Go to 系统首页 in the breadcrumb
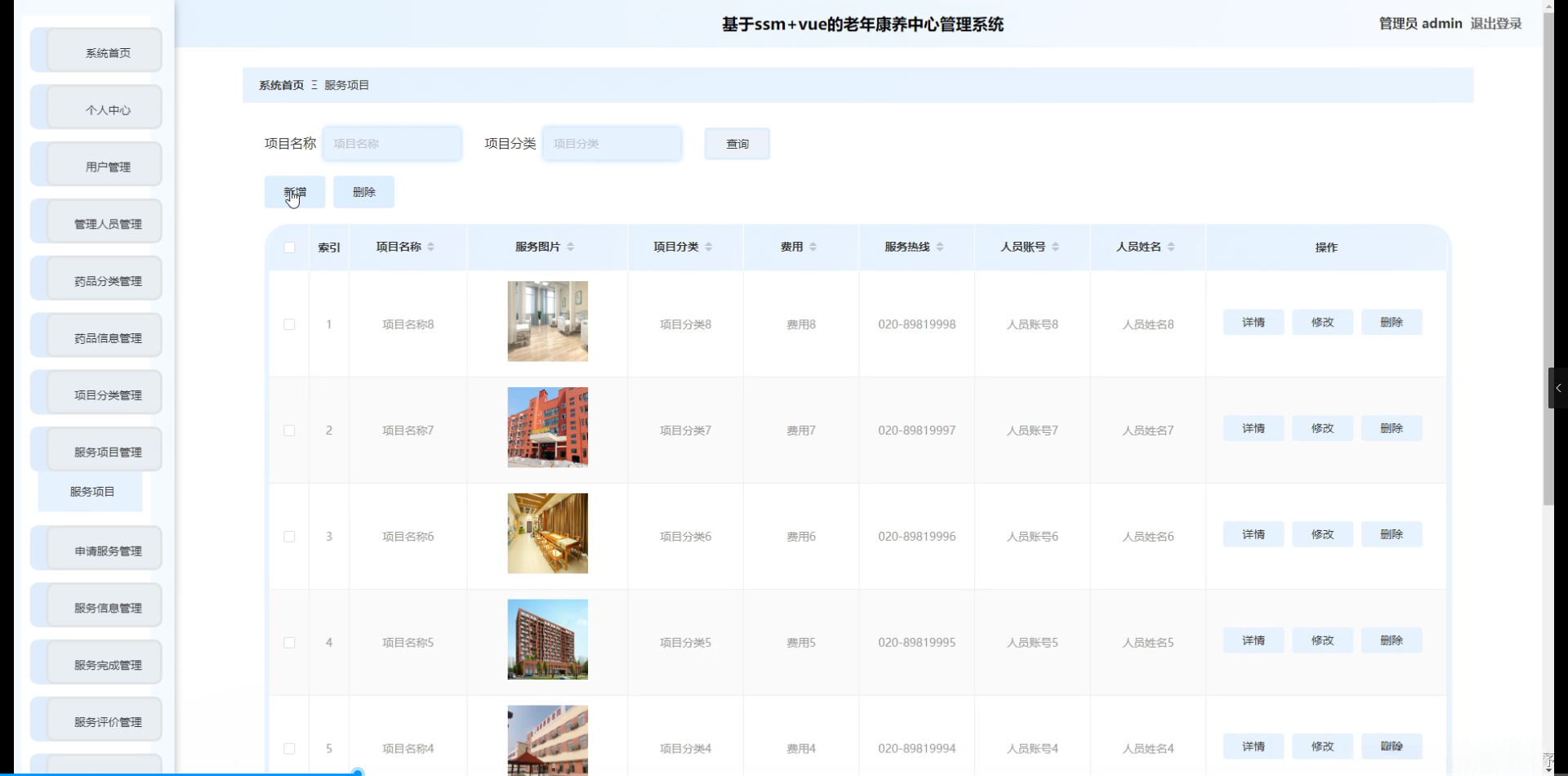The width and height of the screenshot is (1568, 776). tap(282, 85)
